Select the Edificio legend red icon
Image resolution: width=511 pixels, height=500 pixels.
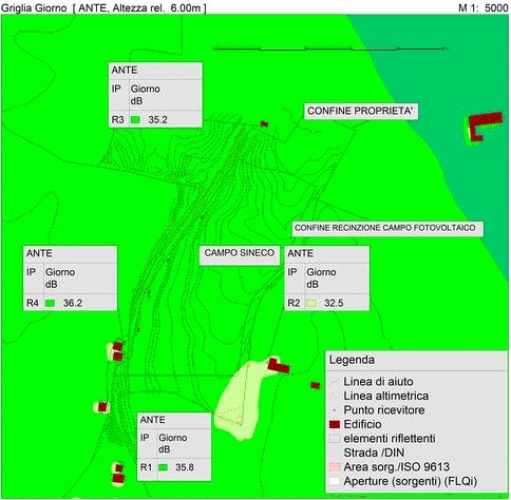click(x=334, y=424)
